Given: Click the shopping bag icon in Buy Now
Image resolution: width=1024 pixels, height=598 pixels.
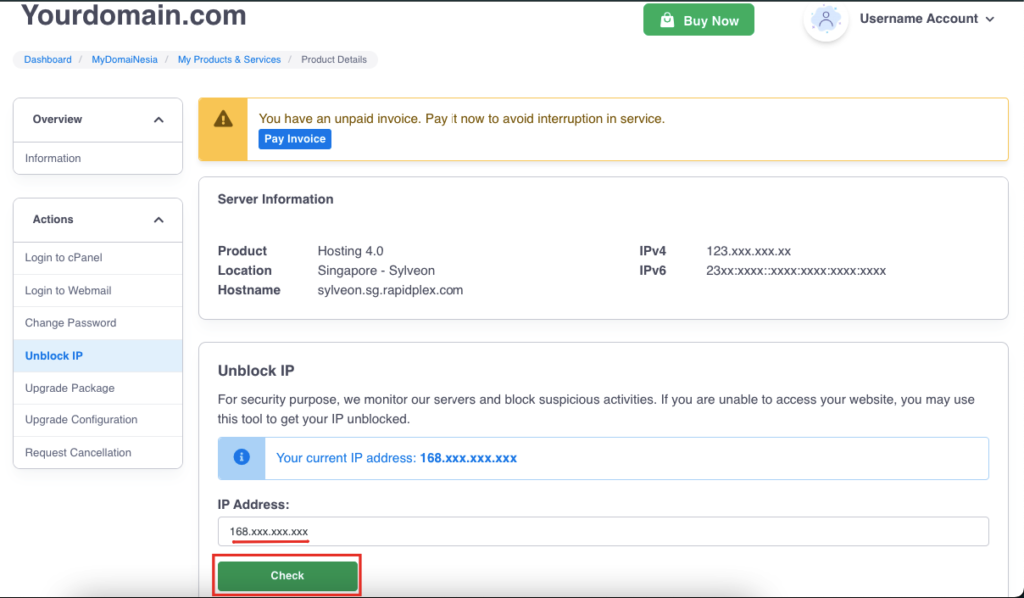Looking at the screenshot, I should point(667,20).
